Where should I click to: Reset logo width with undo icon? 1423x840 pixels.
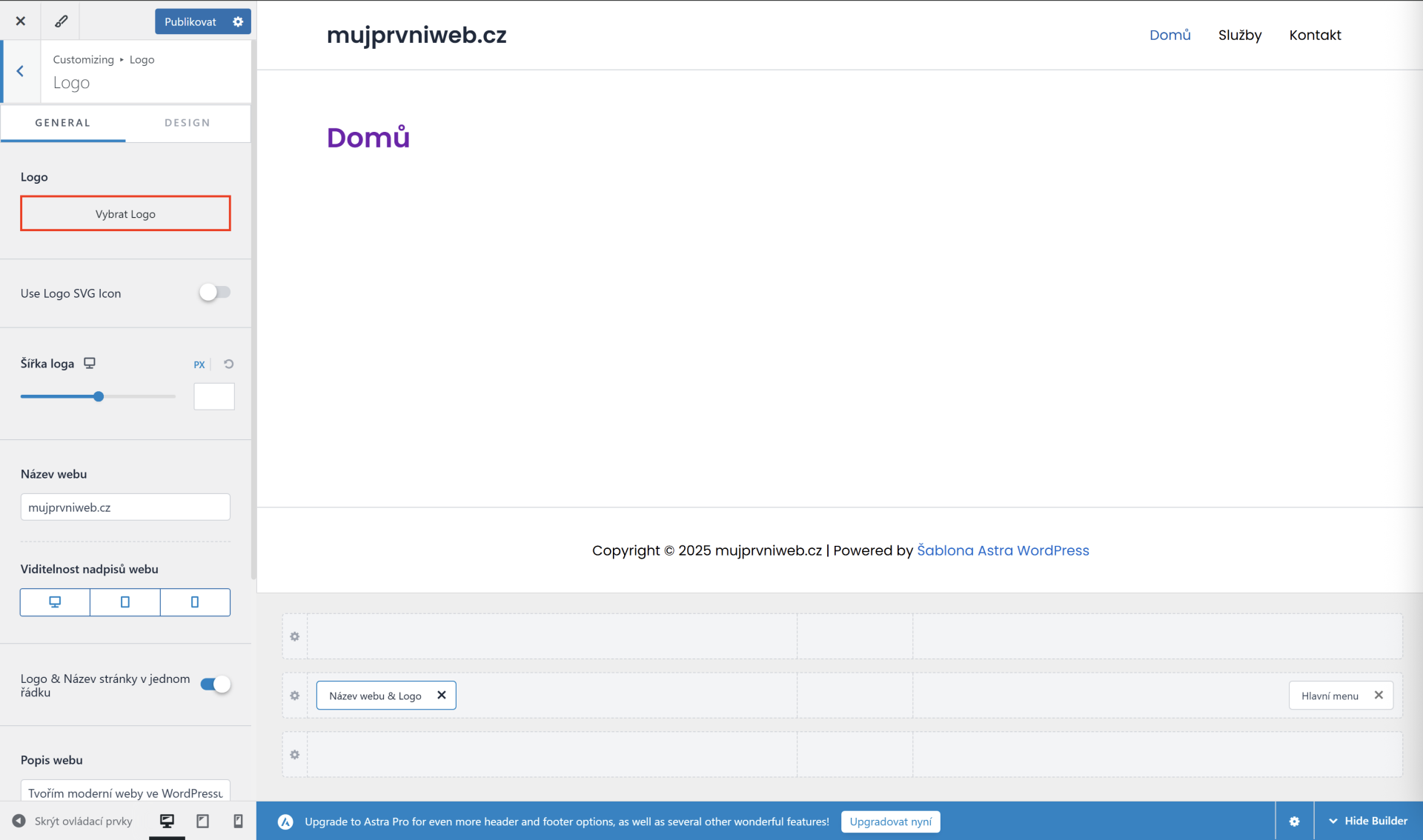[x=229, y=364]
